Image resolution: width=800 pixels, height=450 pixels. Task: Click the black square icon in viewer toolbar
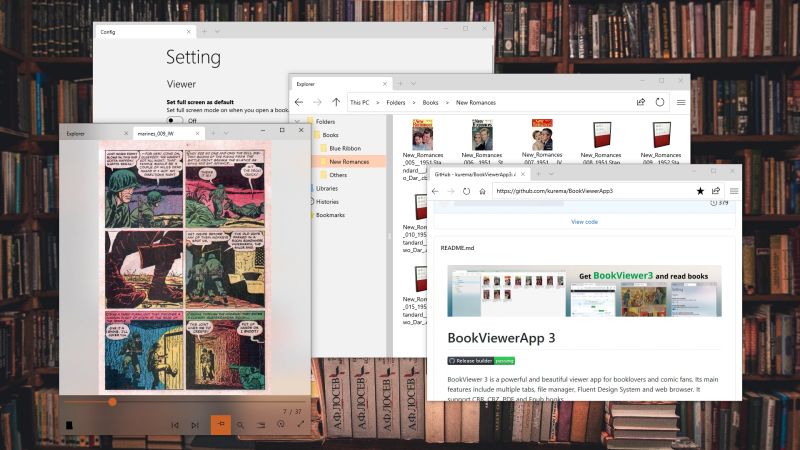click(69, 425)
